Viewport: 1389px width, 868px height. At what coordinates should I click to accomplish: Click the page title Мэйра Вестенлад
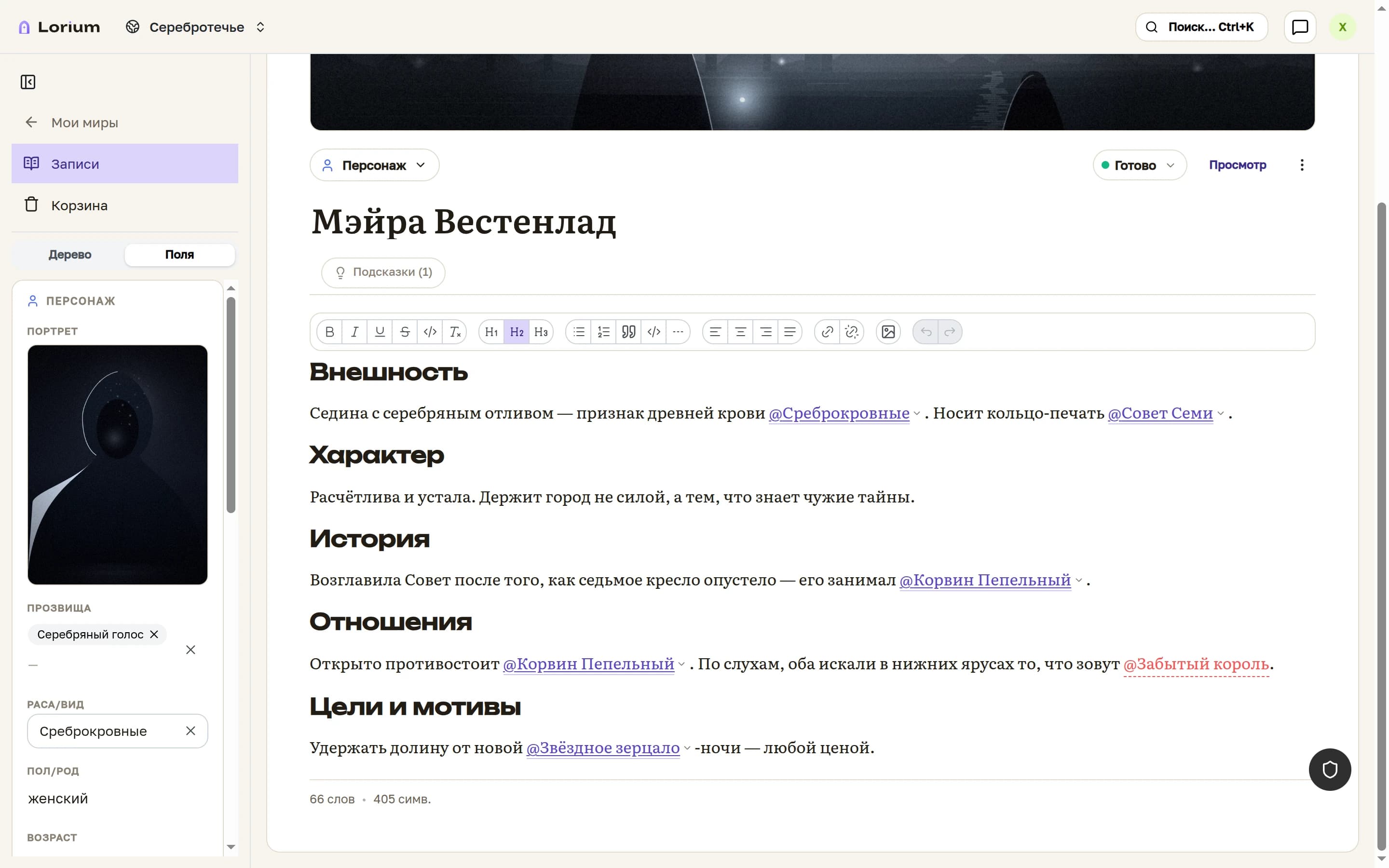(x=464, y=222)
